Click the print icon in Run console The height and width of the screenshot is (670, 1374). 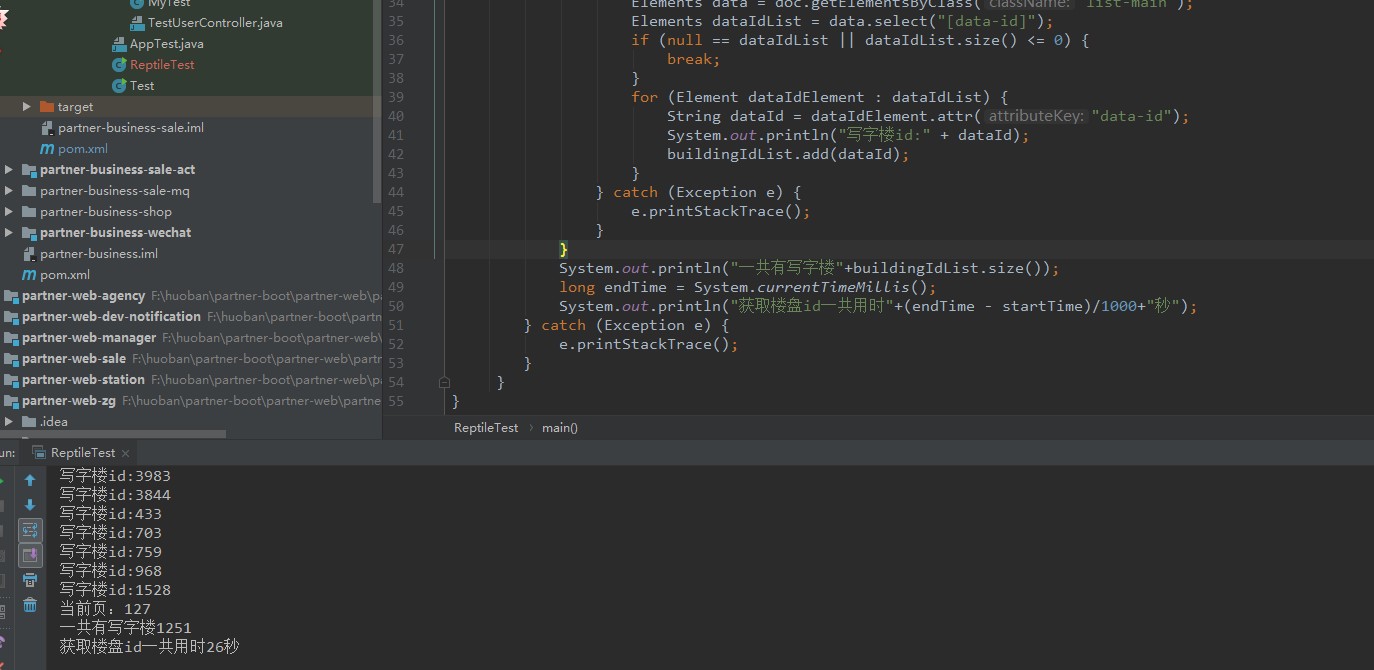point(30,580)
